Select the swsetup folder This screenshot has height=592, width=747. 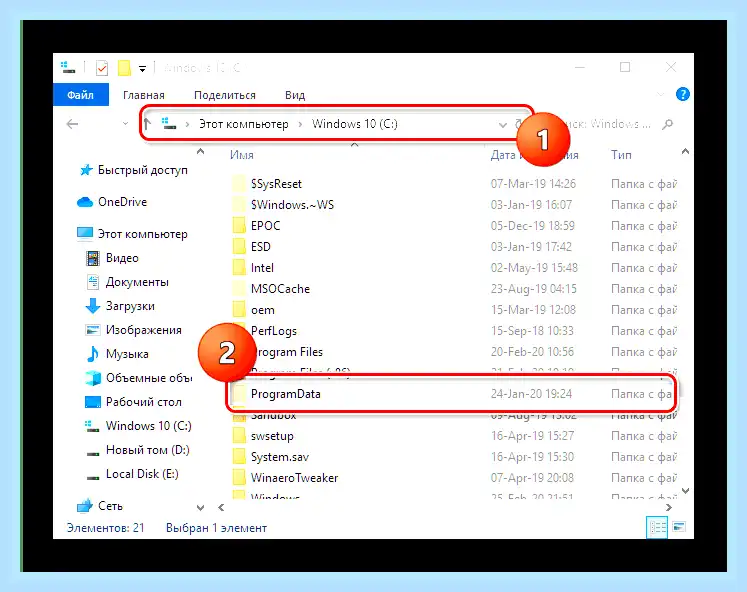click(x=272, y=436)
